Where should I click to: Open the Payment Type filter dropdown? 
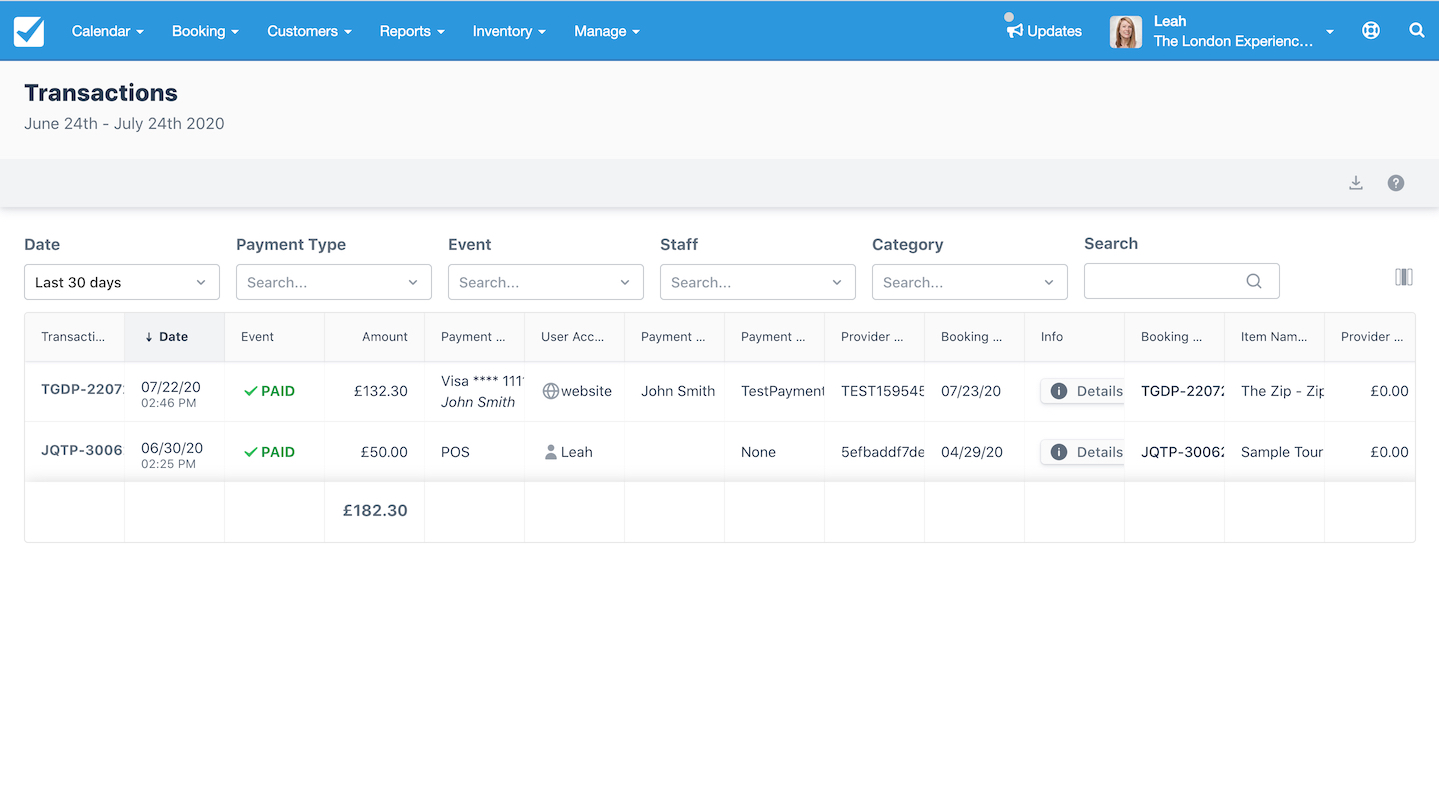click(x=334, y=282)
